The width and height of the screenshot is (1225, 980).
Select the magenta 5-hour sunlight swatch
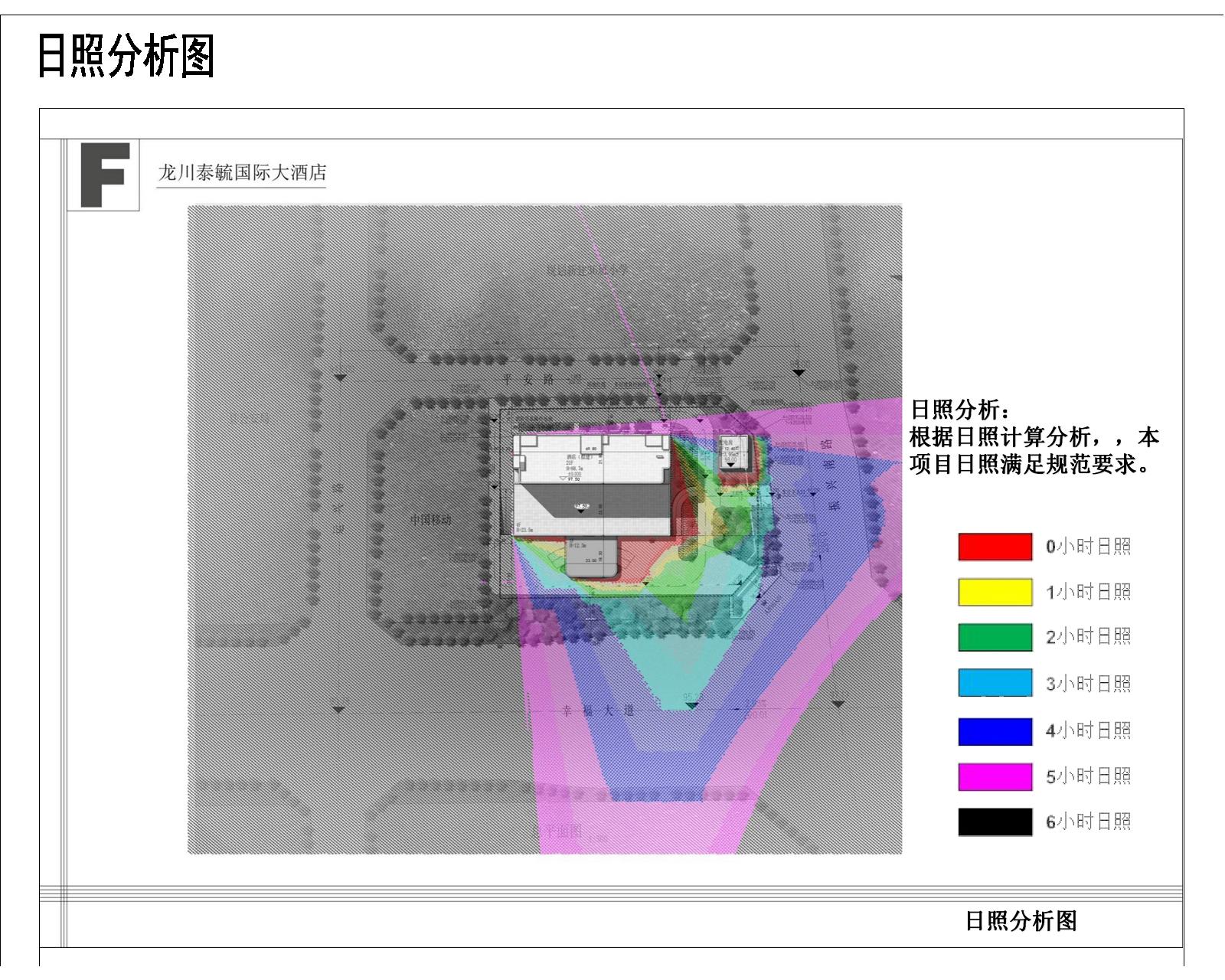pyautogui.click(x=995, y=776)
